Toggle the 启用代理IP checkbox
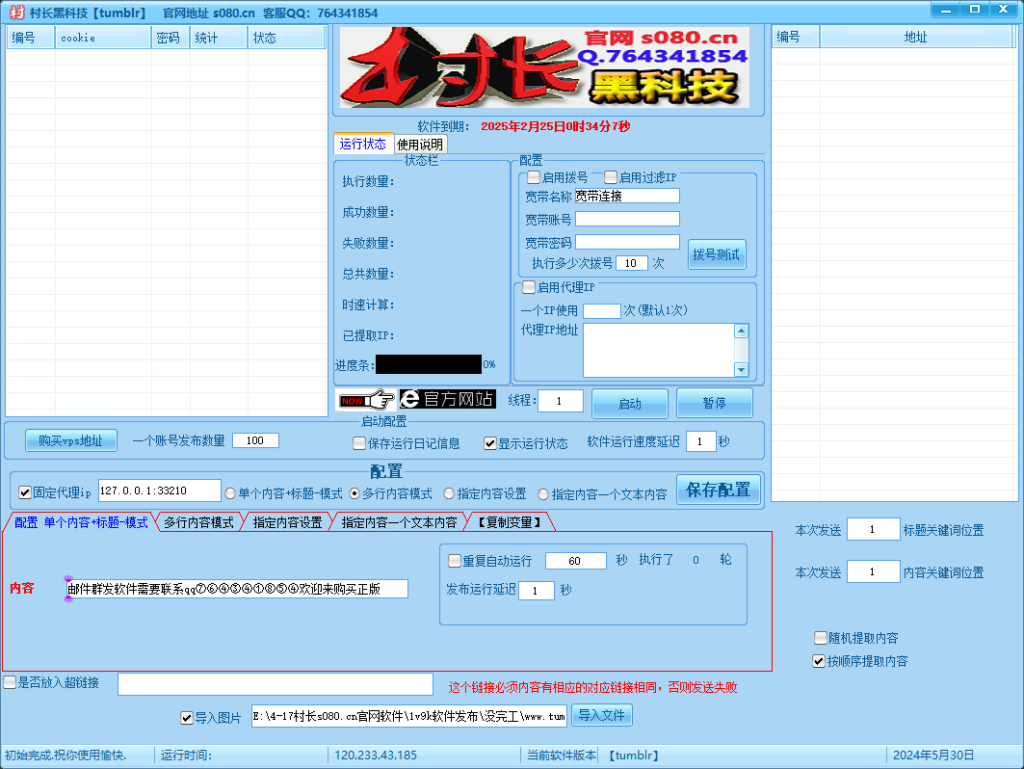 click(529, 287)
